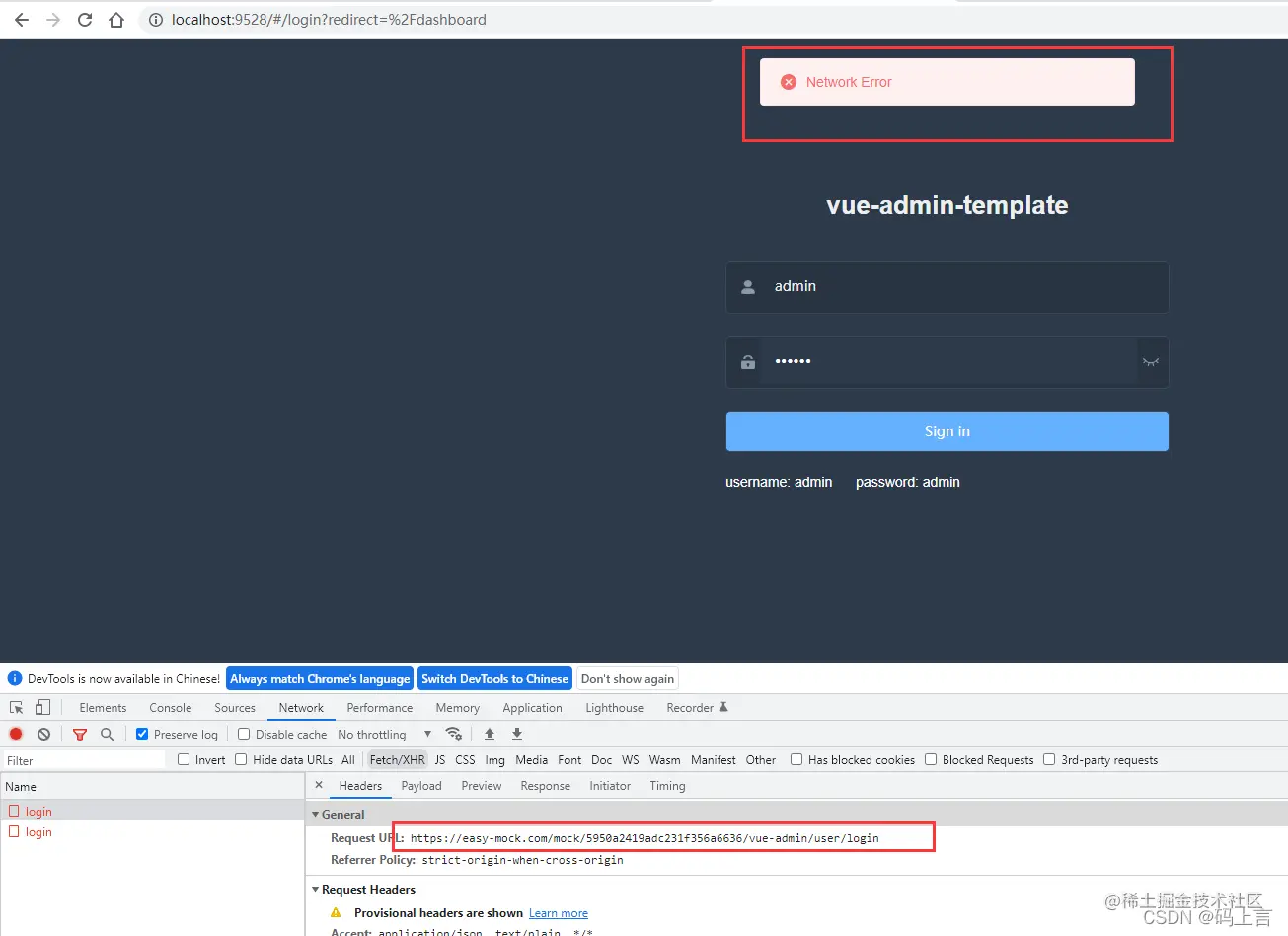Open the Memory tab
Image resolution: width=1288 pixels, height=936 pixels.
click(458, 708)
